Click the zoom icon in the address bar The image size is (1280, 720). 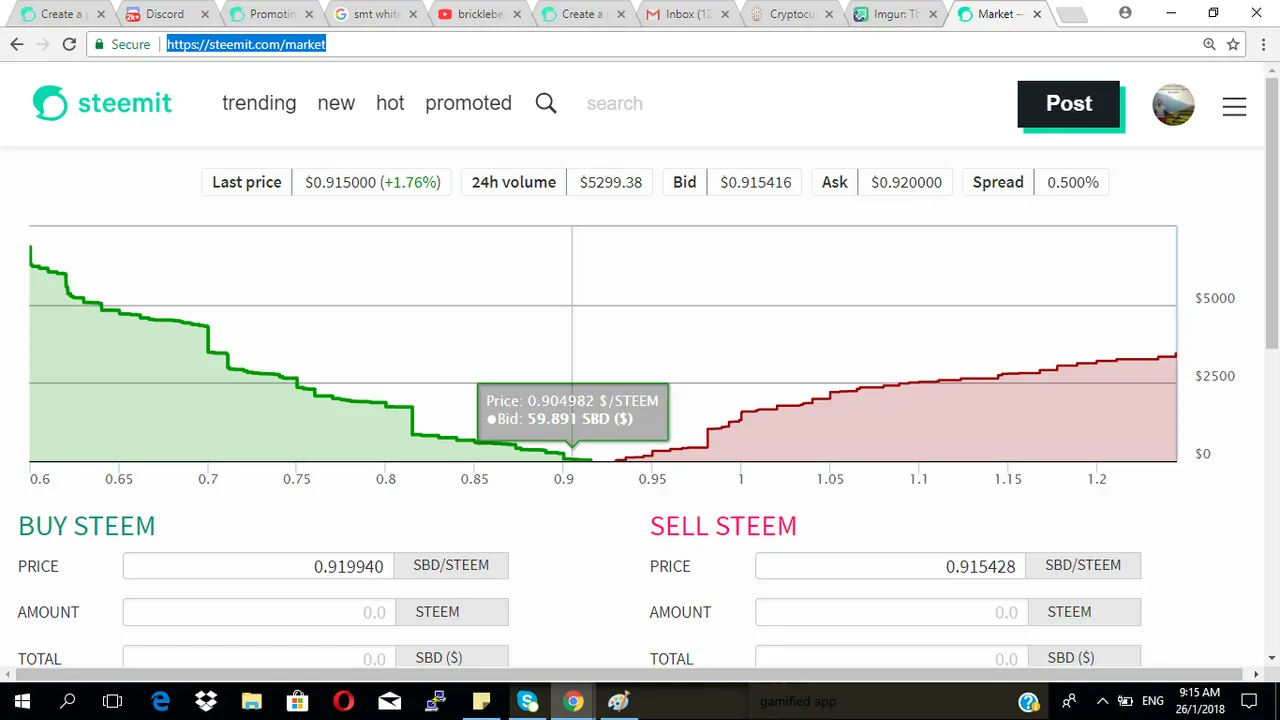pos(1210,44)
